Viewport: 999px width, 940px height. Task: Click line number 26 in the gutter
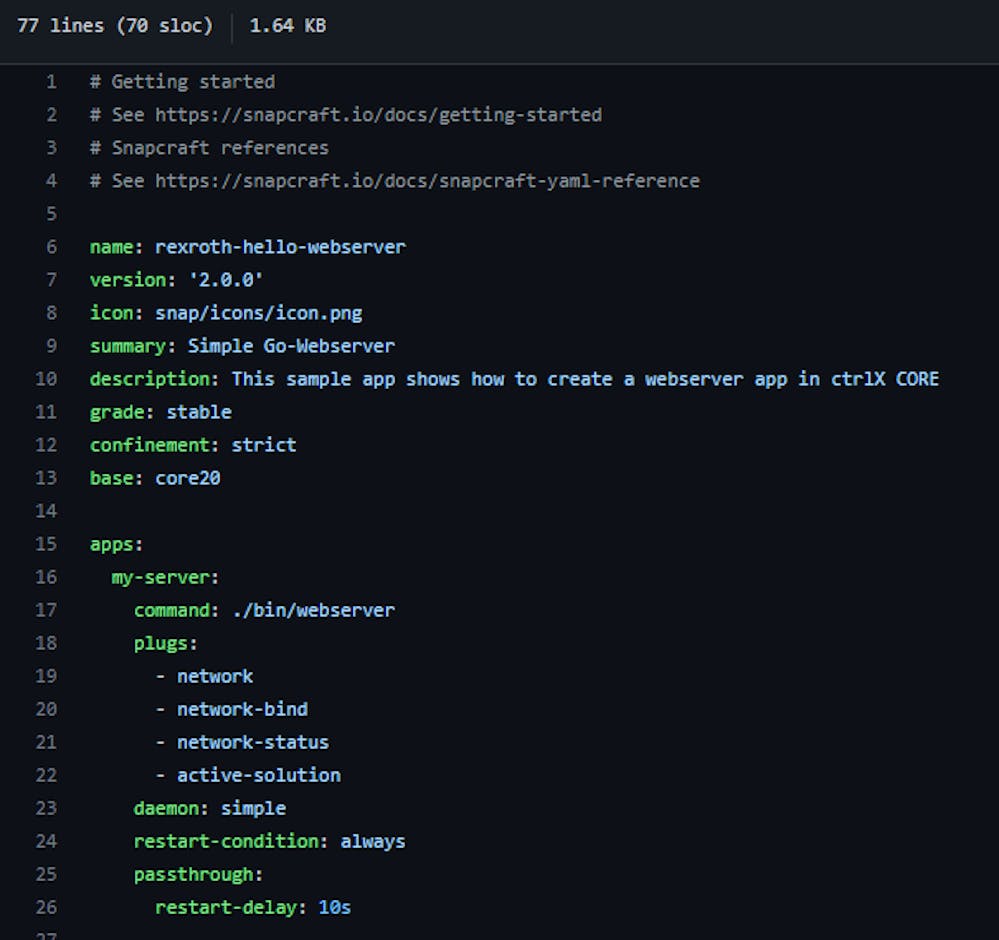point(46,907)
